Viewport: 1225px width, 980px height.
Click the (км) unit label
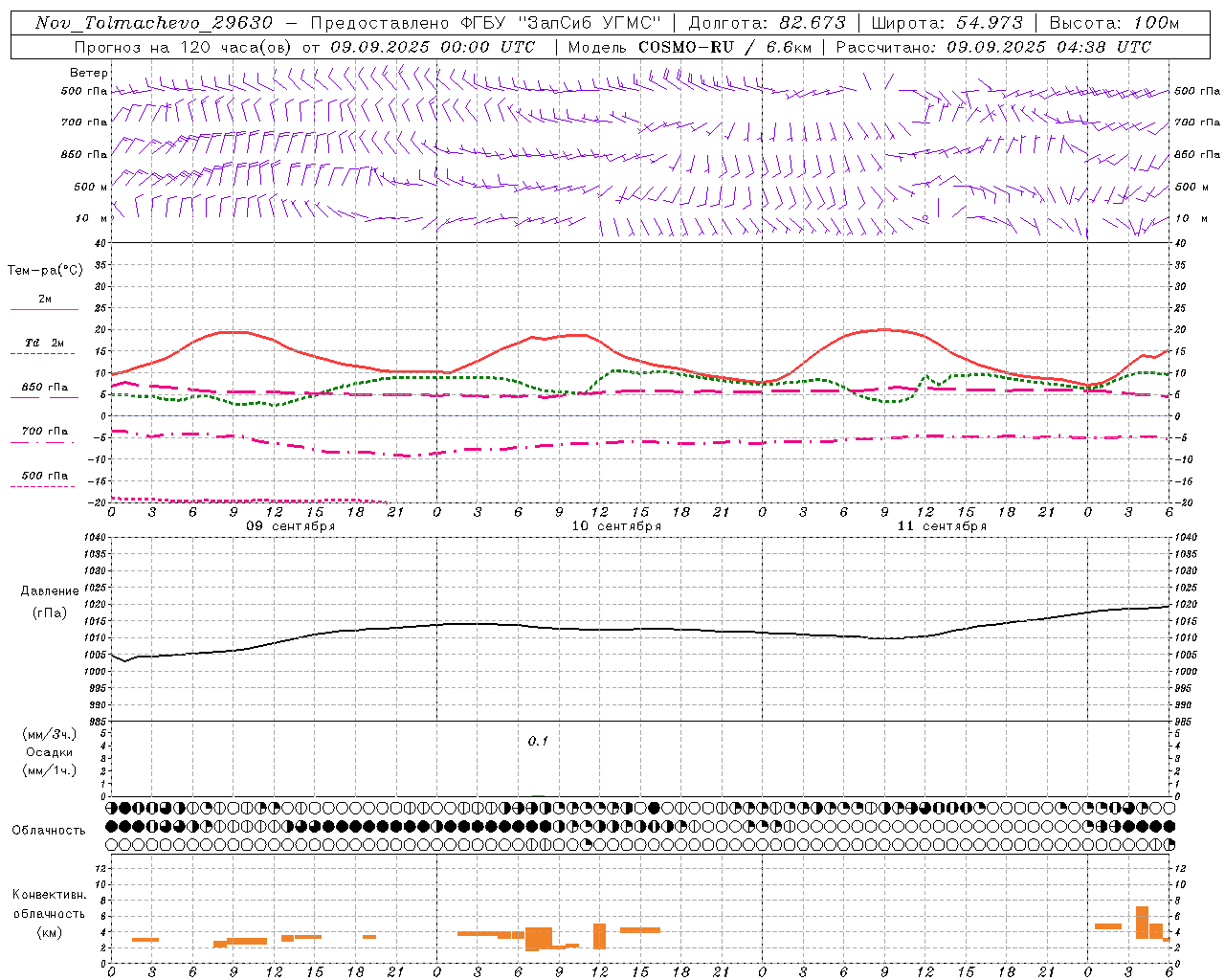click(50, 932)
